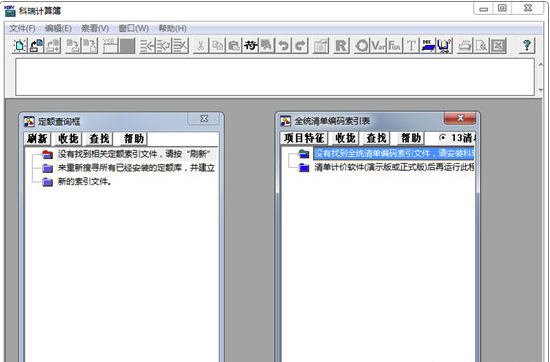The height and width of the screenshot is (362, 550).
Task: Open the 文件(F) menu
Action: 22,28
